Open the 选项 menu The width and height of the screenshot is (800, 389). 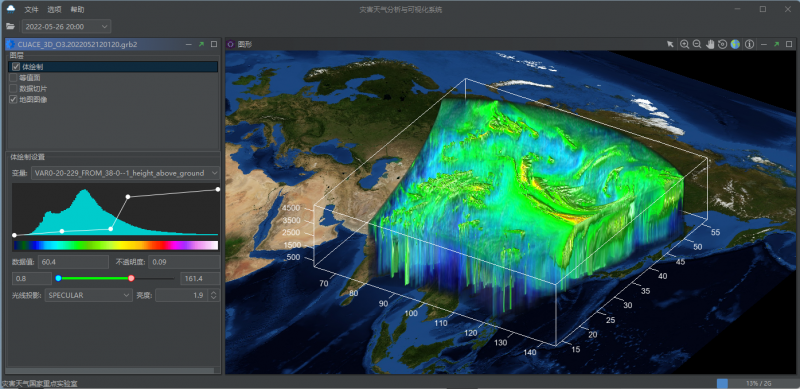(x=54, y=10)
